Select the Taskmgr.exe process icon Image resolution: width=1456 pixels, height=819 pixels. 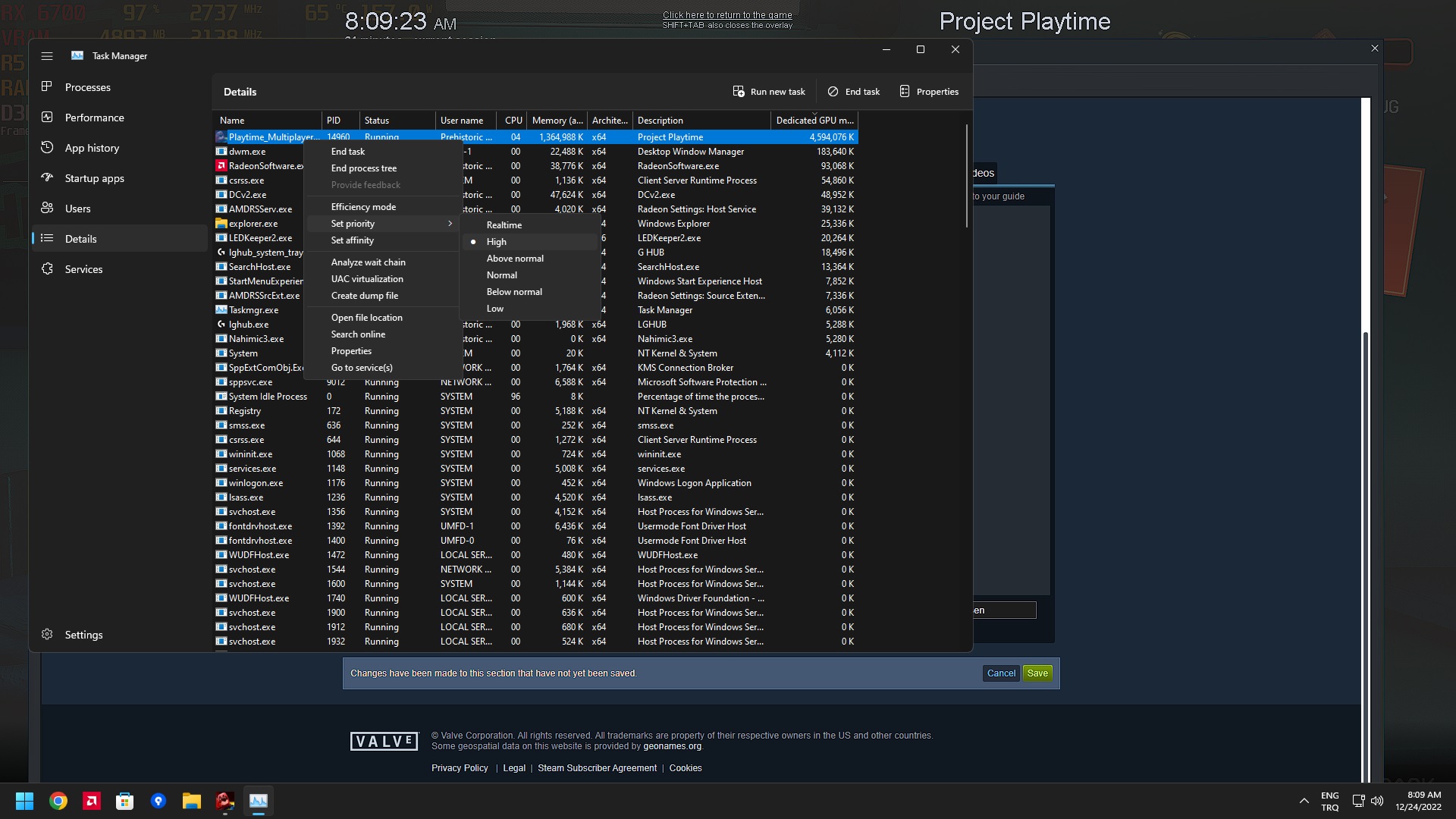tap(221, 309)
